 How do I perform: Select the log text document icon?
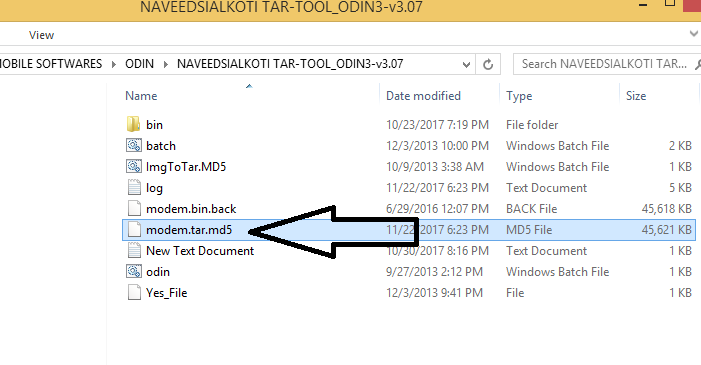(134, 187)
